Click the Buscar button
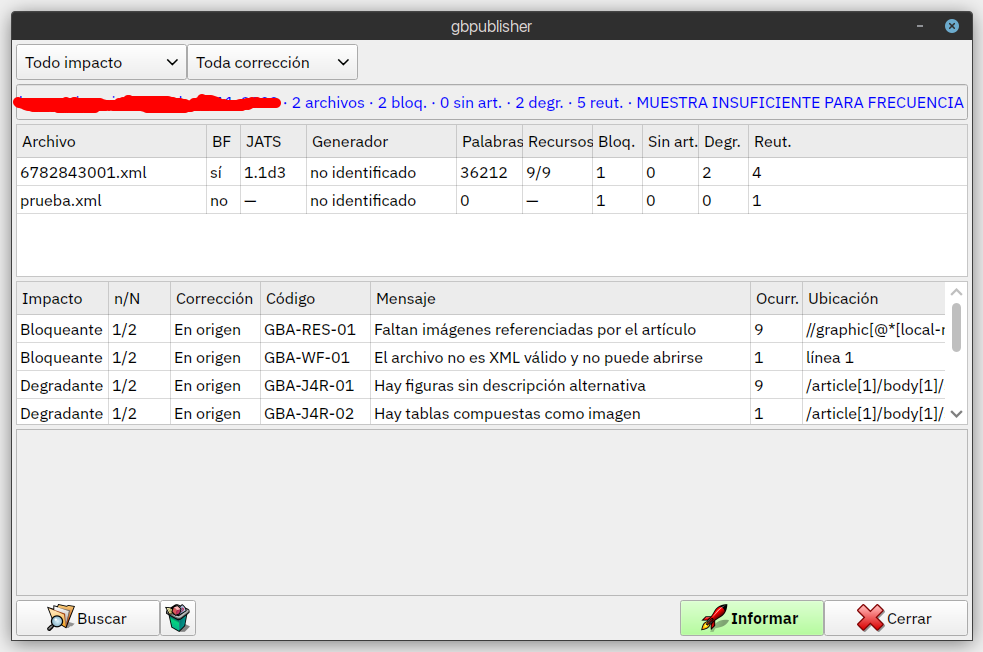This screenshot has height=652, width=983. click(x=88, y=618)
